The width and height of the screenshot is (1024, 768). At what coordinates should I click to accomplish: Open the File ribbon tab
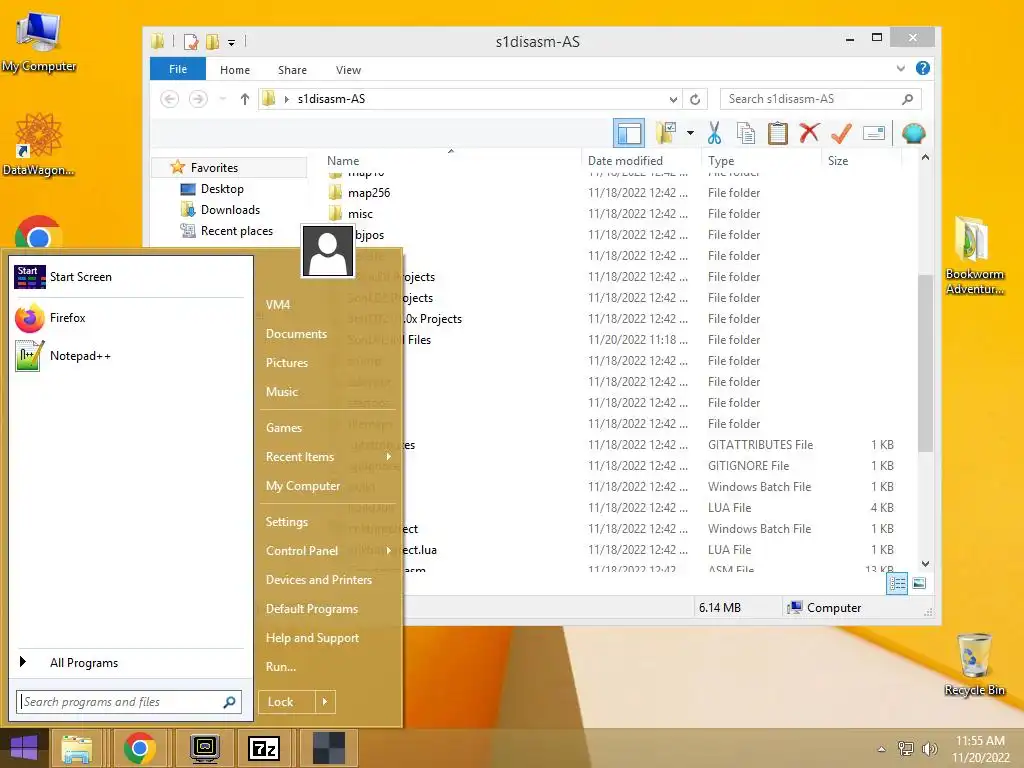coord(178,69)
